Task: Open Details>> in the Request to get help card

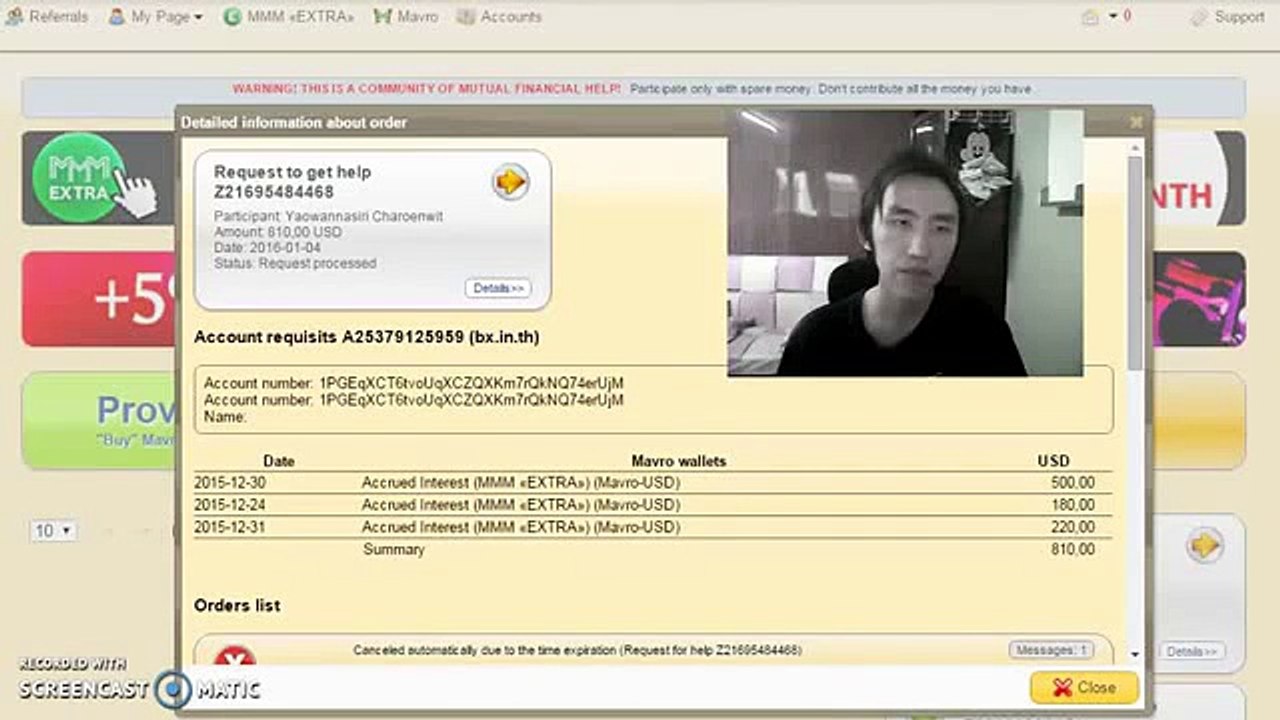Action: [498, 288]
